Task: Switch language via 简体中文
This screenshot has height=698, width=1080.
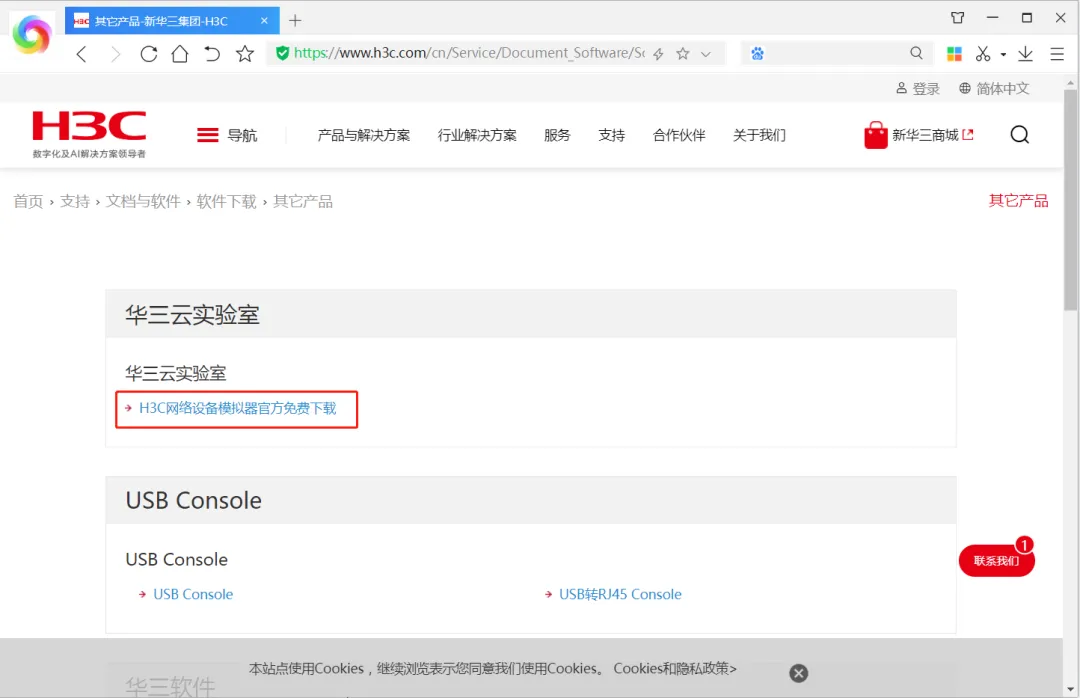Action: tap(994, 88)
